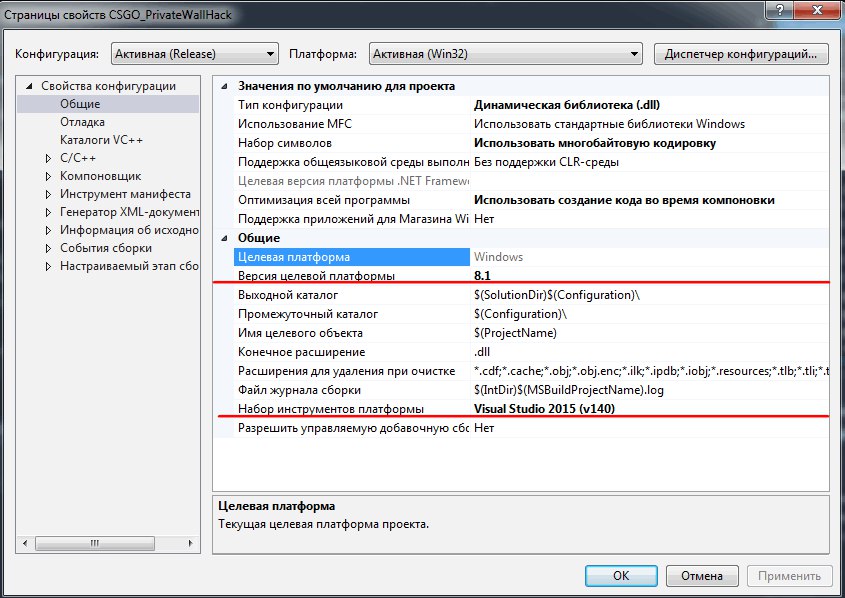Expand Генератор XML-документов node
Screen dimensions: 845x598
49,212
